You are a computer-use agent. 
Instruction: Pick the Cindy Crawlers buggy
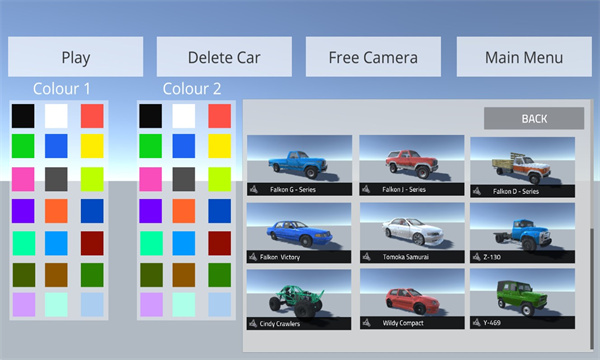[299, 300]
